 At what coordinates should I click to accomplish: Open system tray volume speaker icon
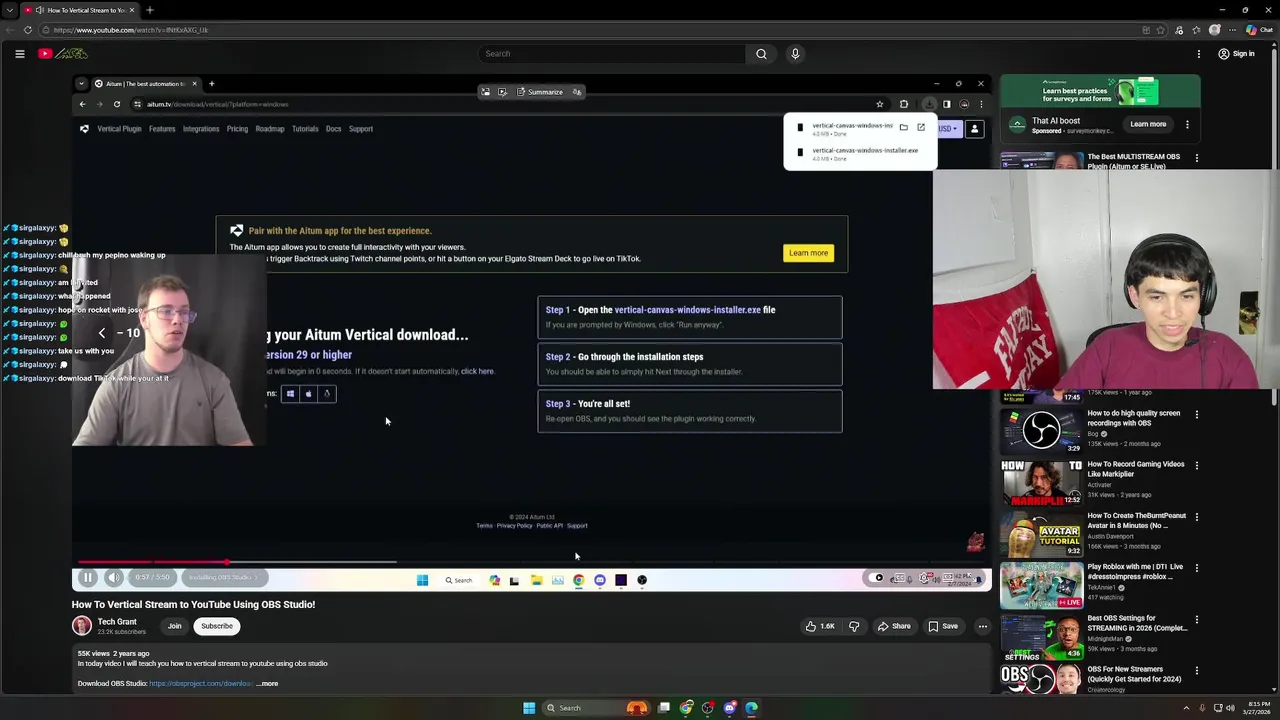(x=1230, y=708)
